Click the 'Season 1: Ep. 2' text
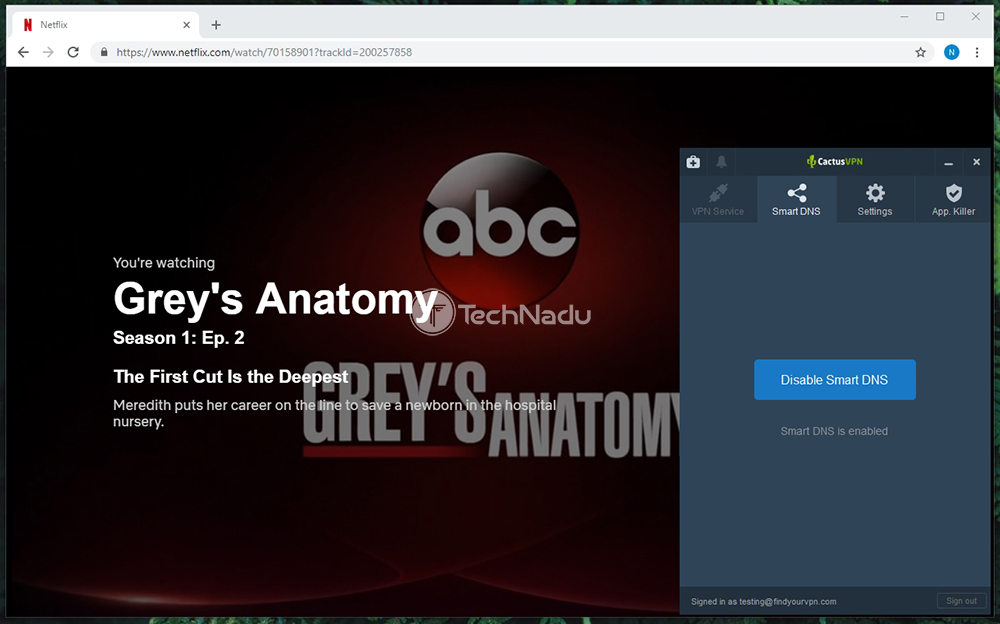 tap(179, 338)
